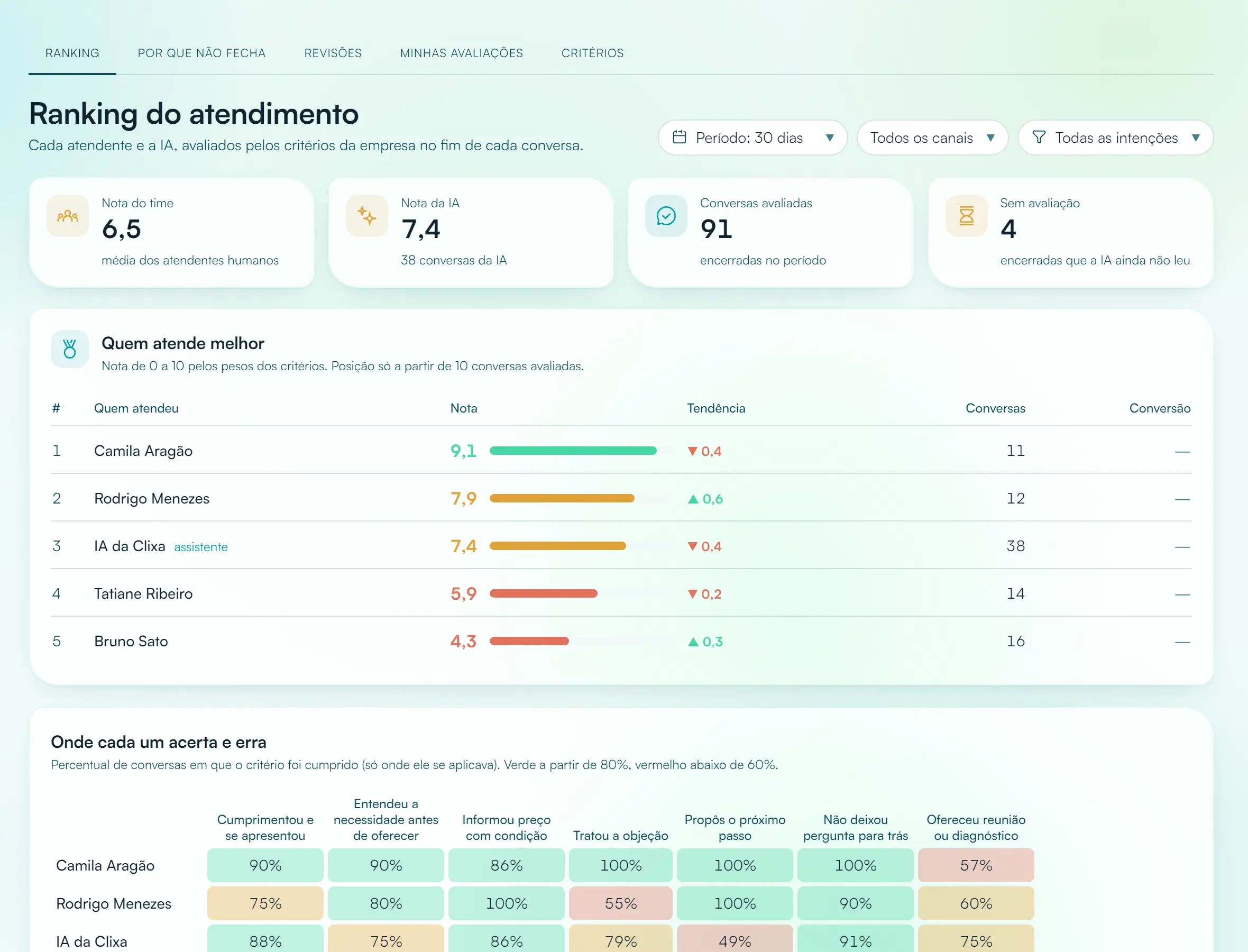The width and height of the screenshot is (1248, 952).
Task: Click the medal icon beside Quem atende melhor
Action: [70, 349]
